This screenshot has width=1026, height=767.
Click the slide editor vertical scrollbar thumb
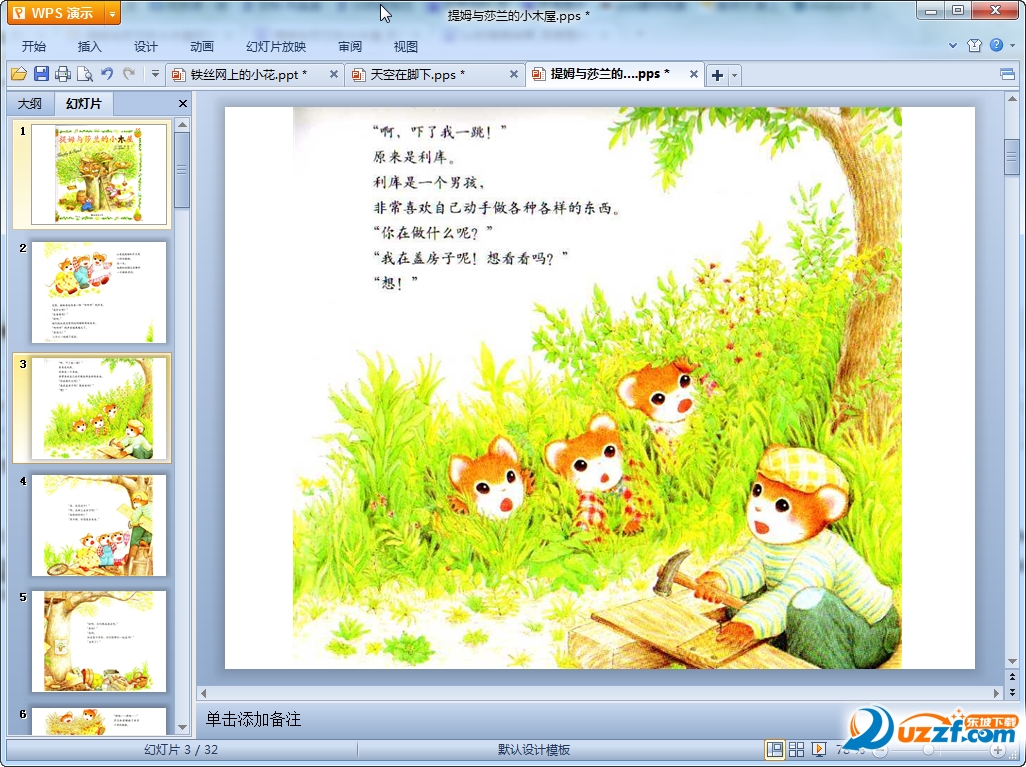pyautogui.click(x=1012, y=156)
